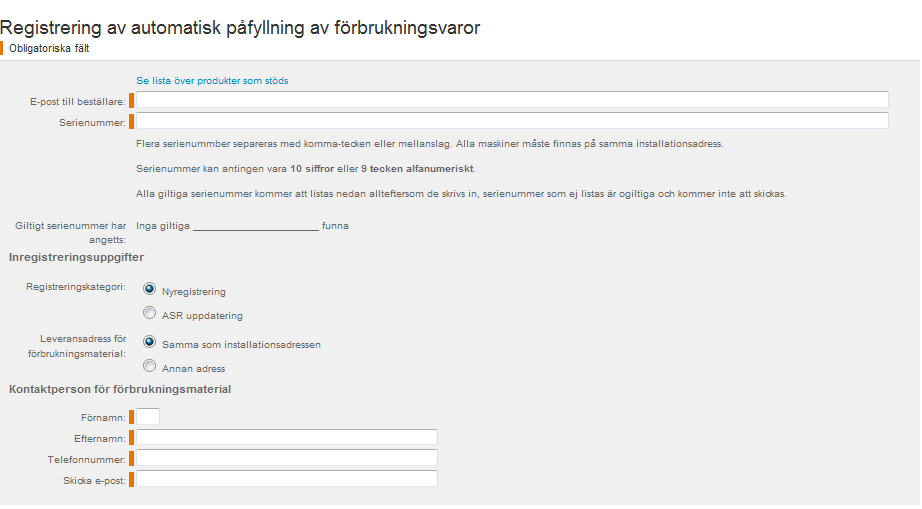Click the 'Efternamn:' field label
Viewport: 922px width, 509px height.
pos(100,438)
